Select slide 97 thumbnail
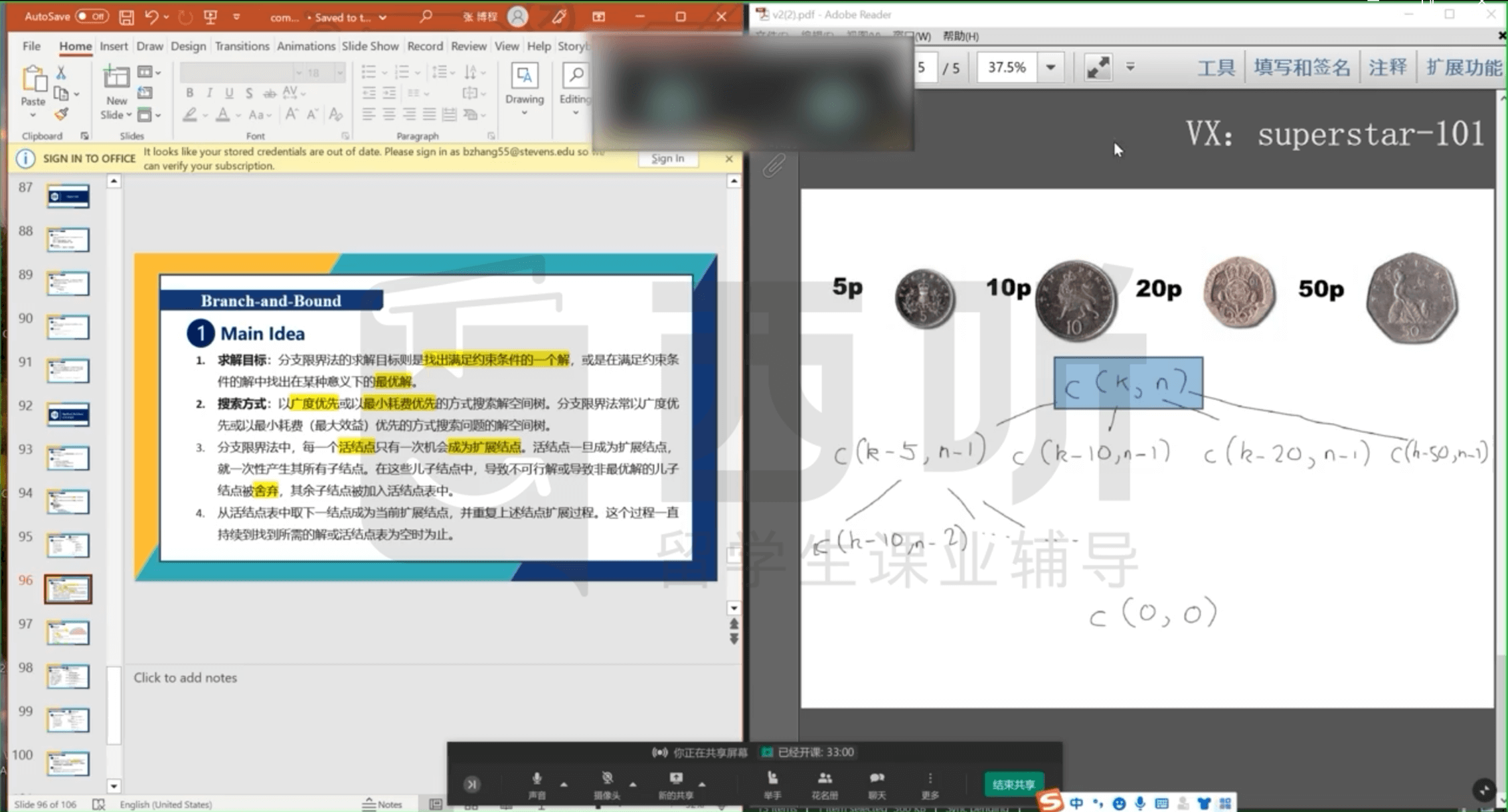This screenshot has height=812, width=1508. coord(68,632)
